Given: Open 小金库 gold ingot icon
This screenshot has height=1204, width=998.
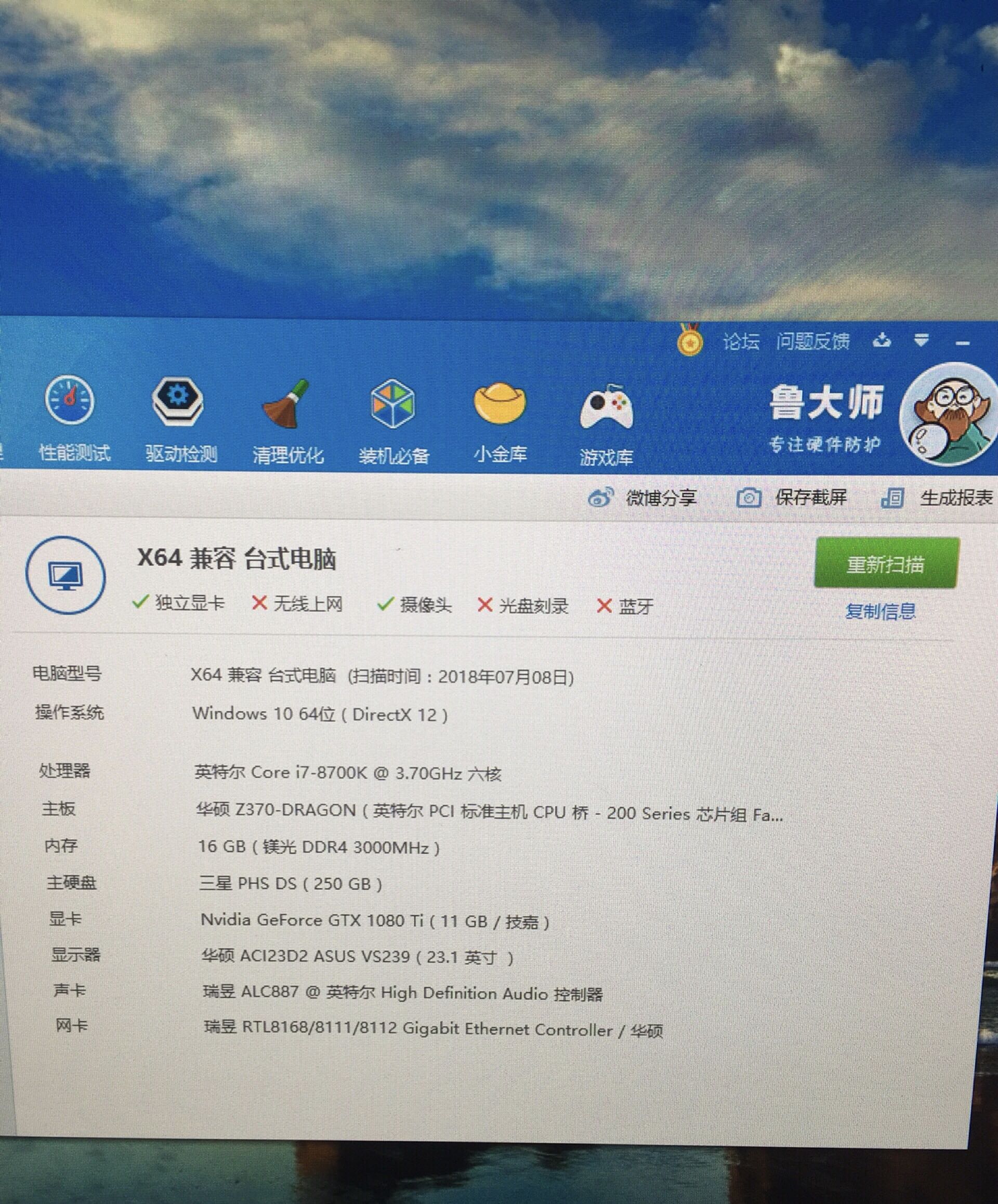Looking at the screenshot, I should pyautogui.click(x=500, y=405).
